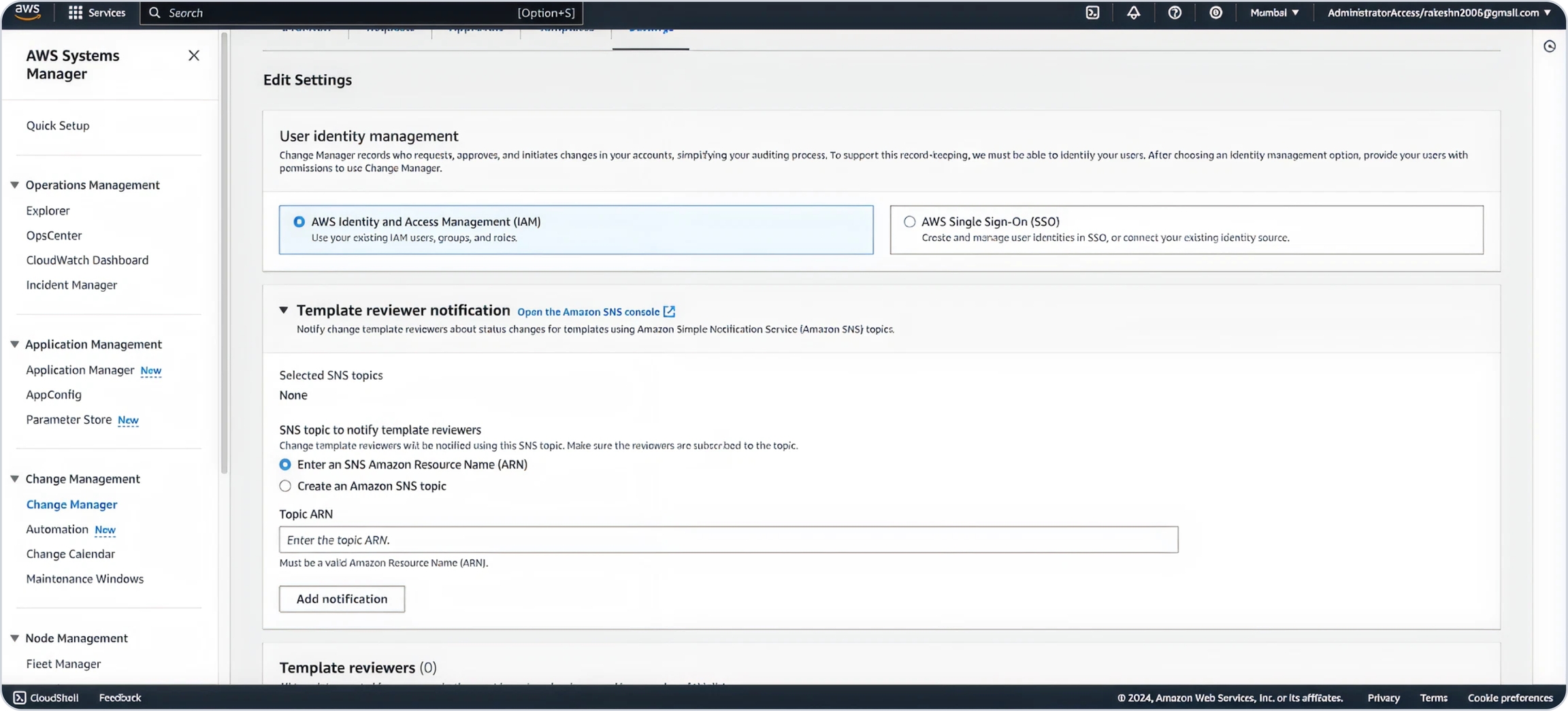Open the help question mark icon

(x=1175, y=12)
